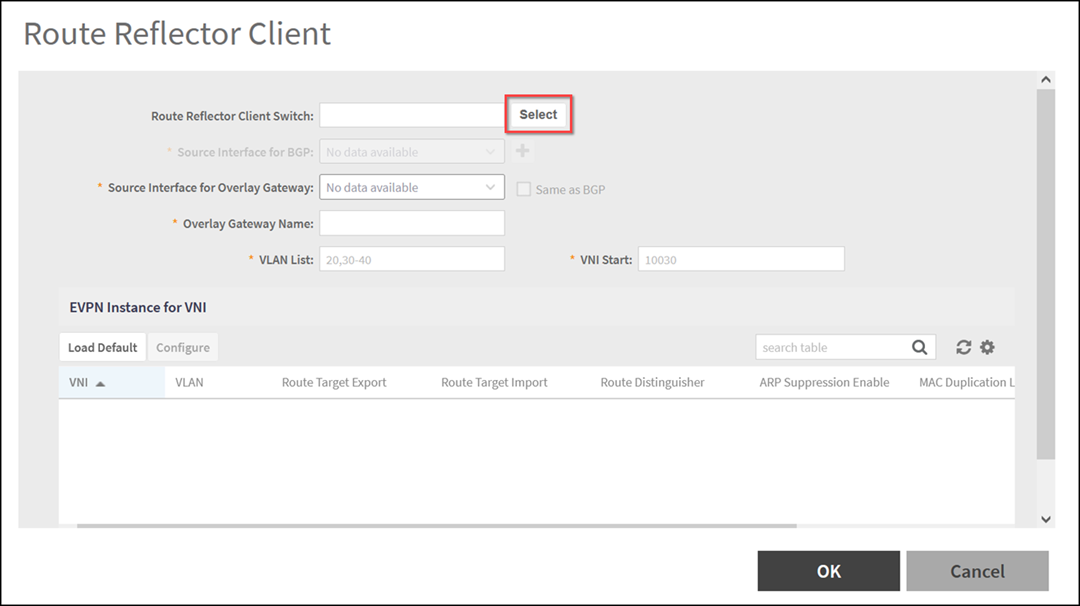The width and height of the screenshot is (1080, 606).
Task: Sort by ARP Suppression Enable column
Action: [x=824, y=382]
